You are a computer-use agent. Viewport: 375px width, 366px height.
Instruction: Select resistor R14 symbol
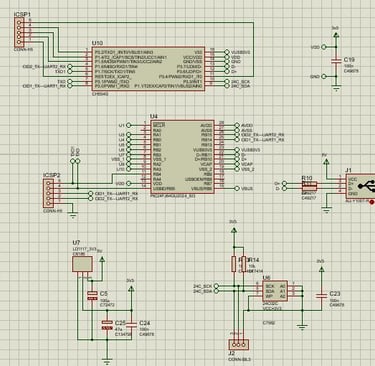click(244, 264)
